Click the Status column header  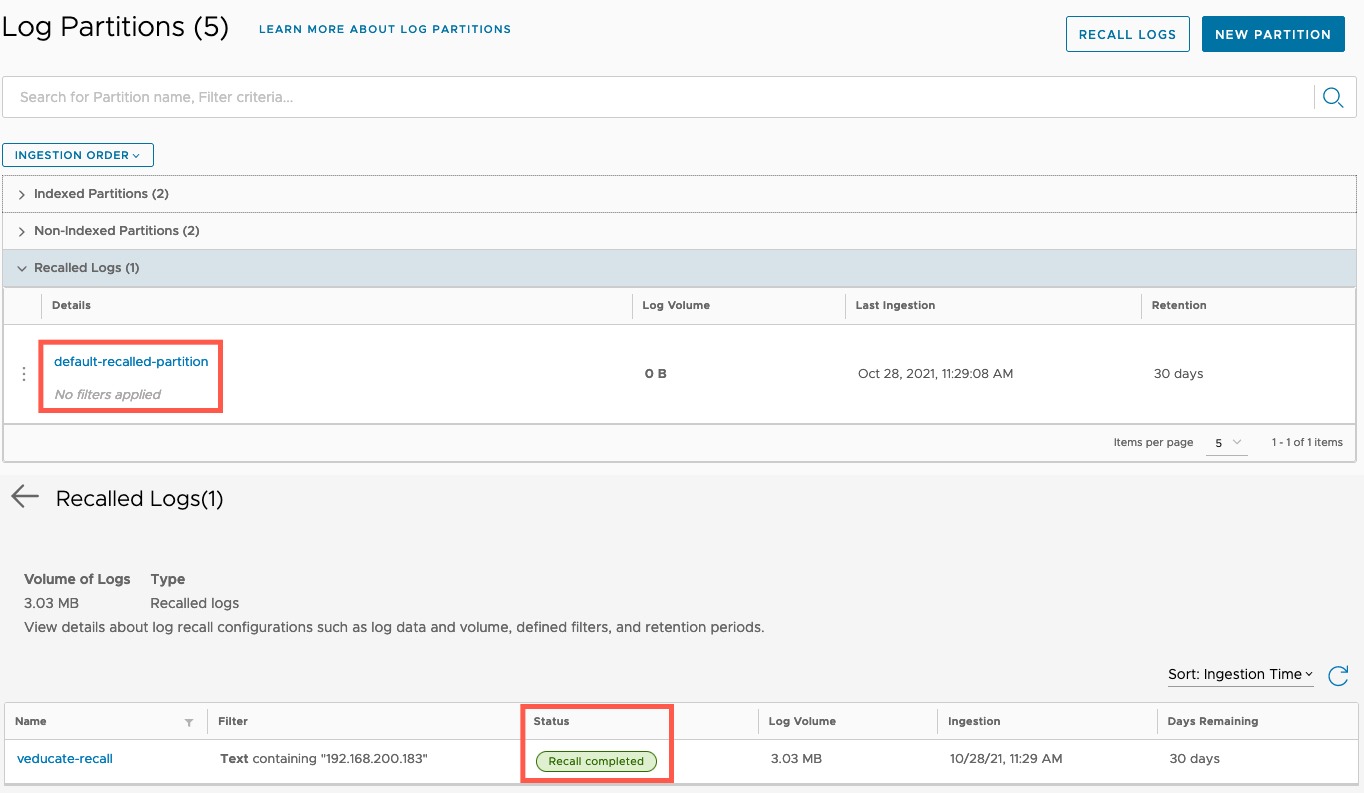click(551, 721)
